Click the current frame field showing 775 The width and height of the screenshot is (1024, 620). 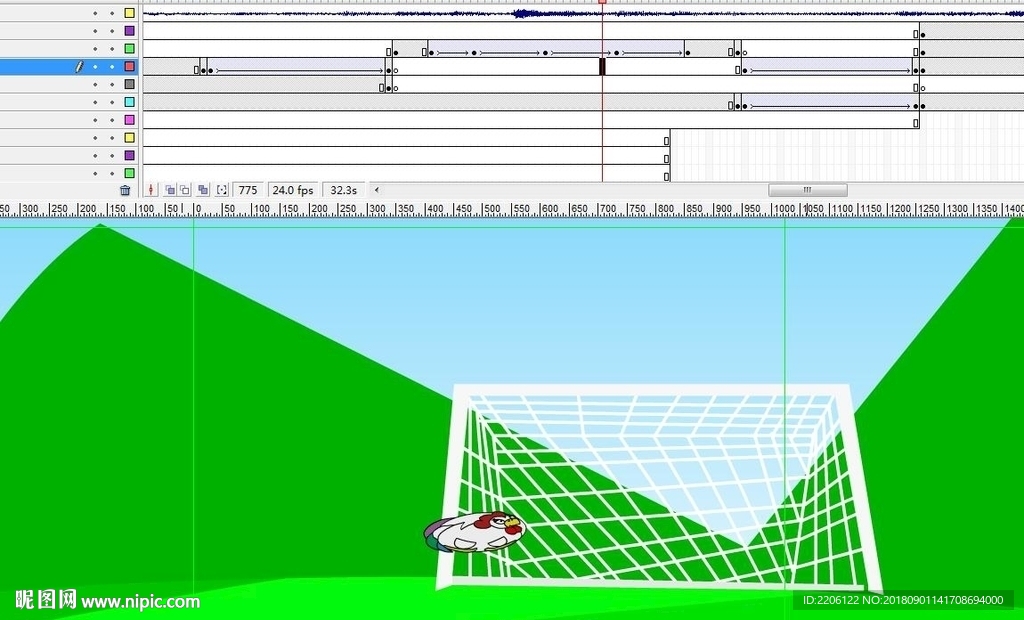(248, 190)
